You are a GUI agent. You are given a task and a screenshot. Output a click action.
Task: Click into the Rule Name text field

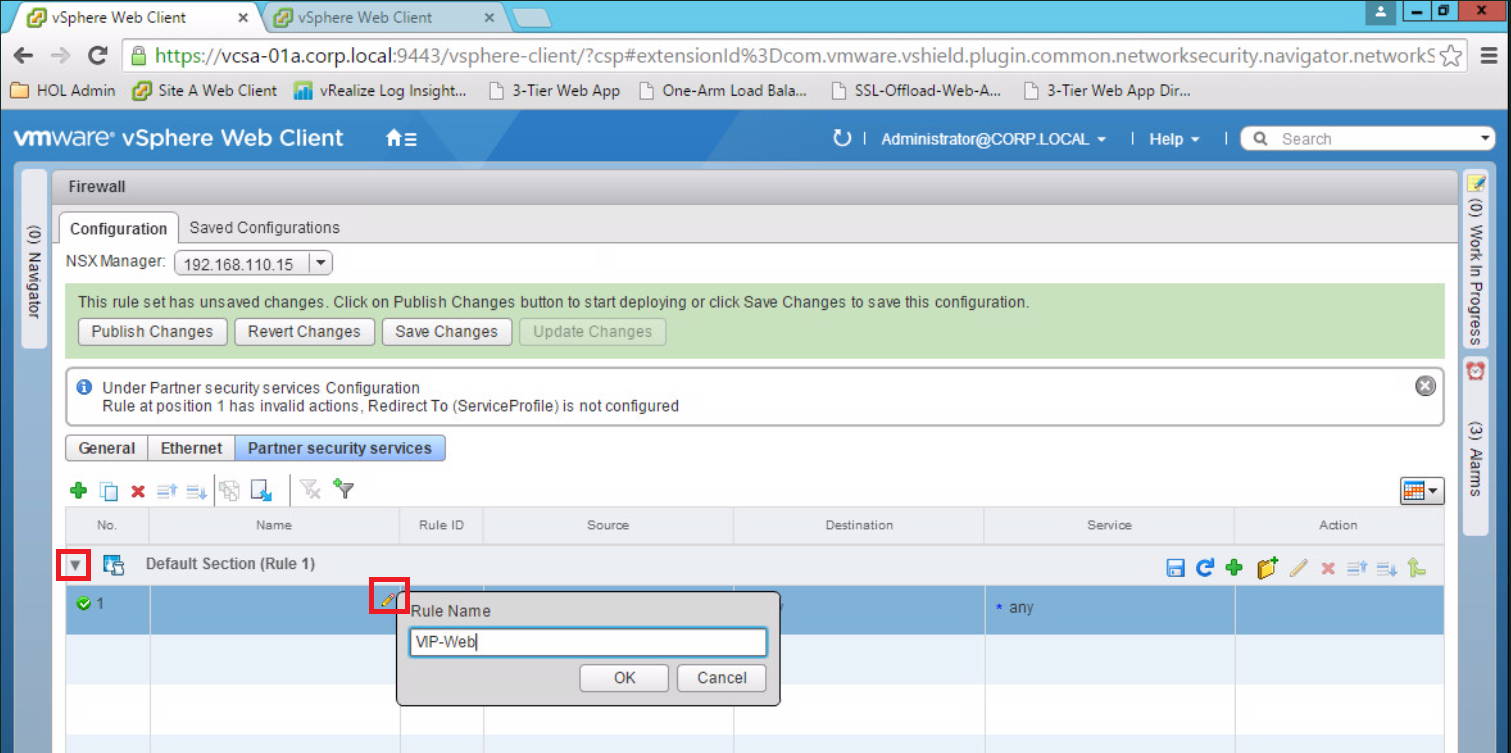click(x=588, y=642)
